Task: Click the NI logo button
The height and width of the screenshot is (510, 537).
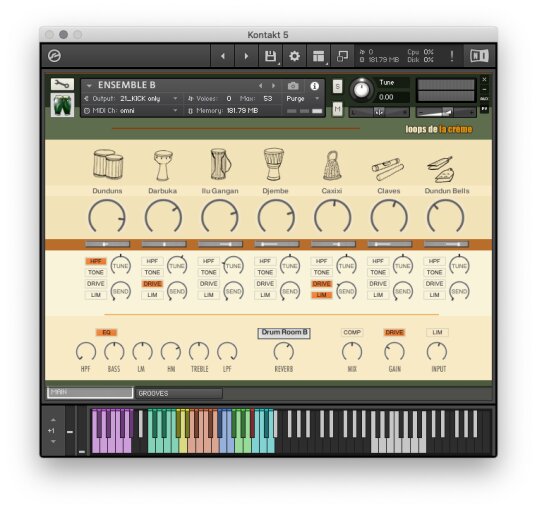Action: pyautogui.click(x=479, y=56)
